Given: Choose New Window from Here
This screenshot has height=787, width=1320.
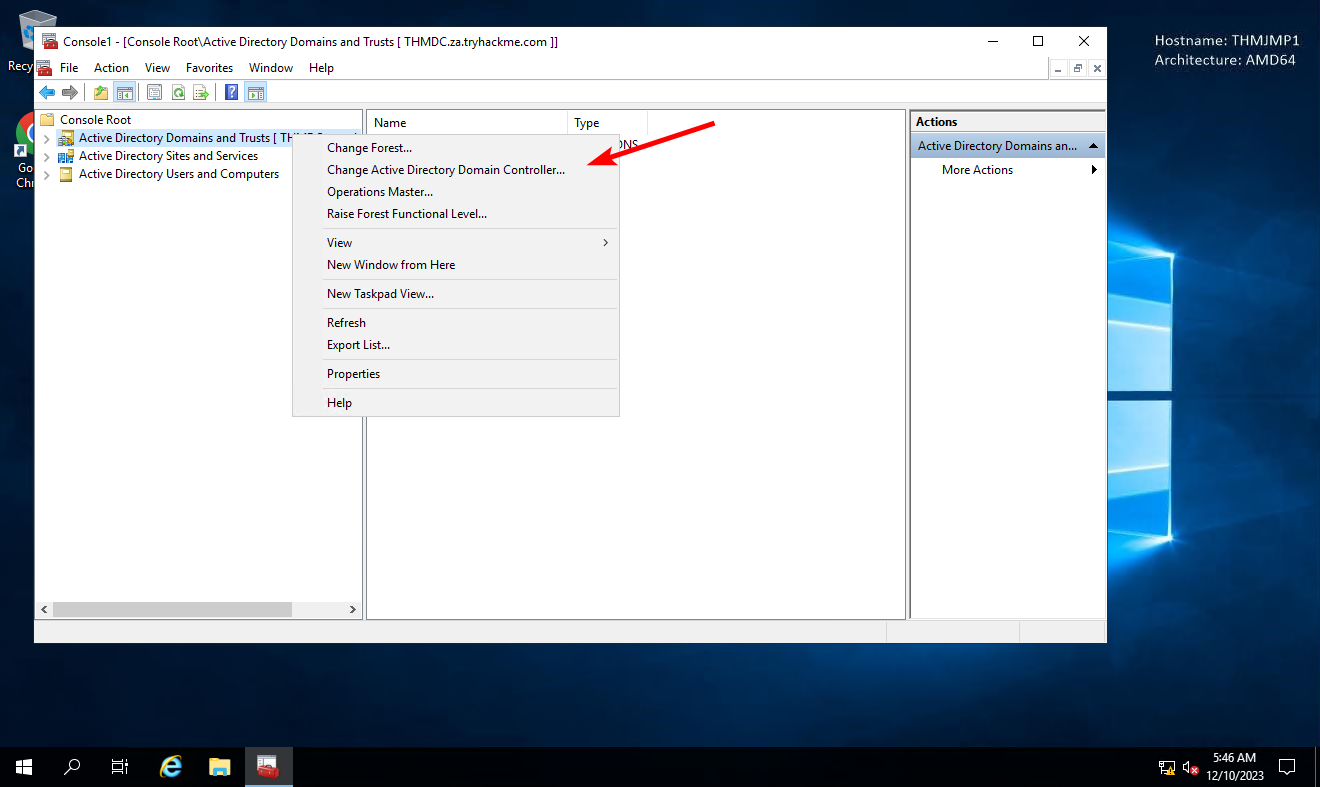Looking at the screenshot, I should (x=456, y=265).
